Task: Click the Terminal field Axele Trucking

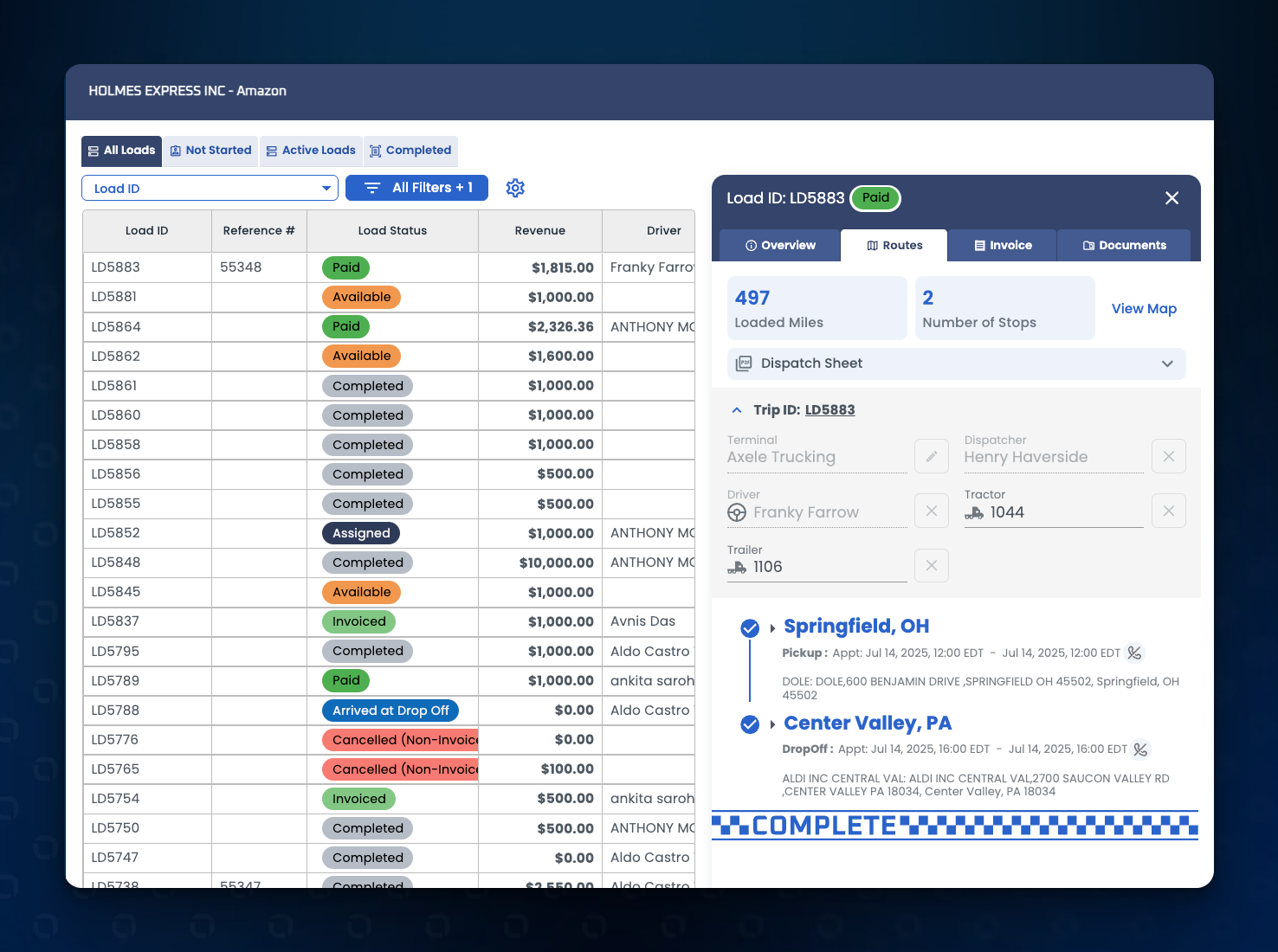Action: [x=817, y=457]
